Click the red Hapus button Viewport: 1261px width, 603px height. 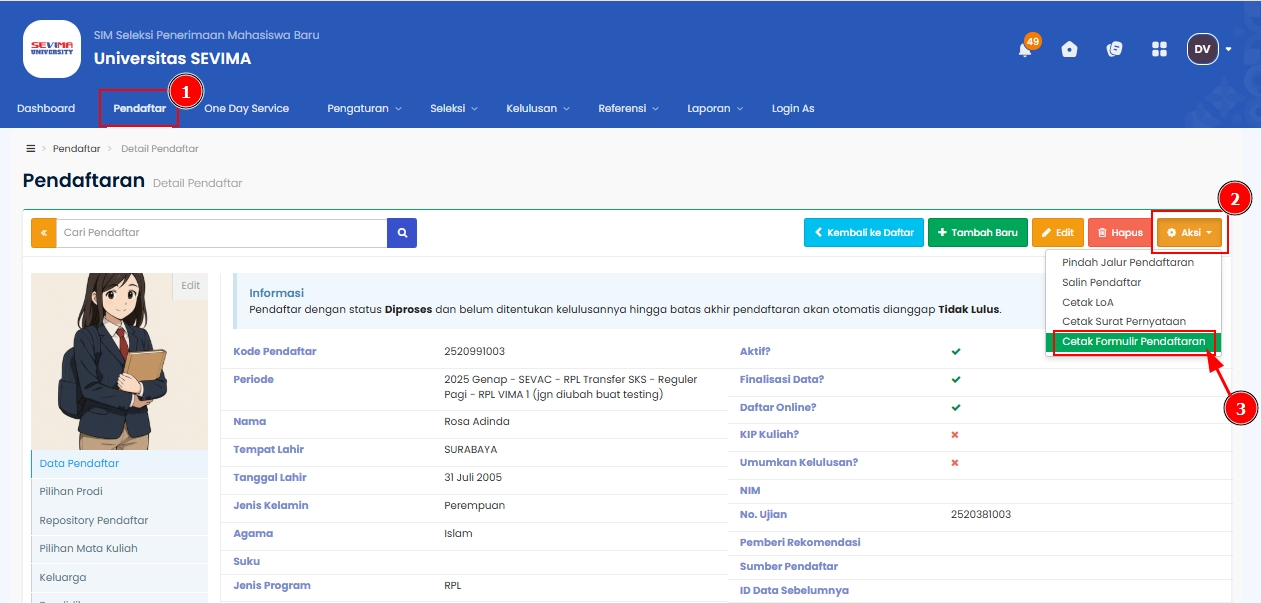tap(1119, 233)
